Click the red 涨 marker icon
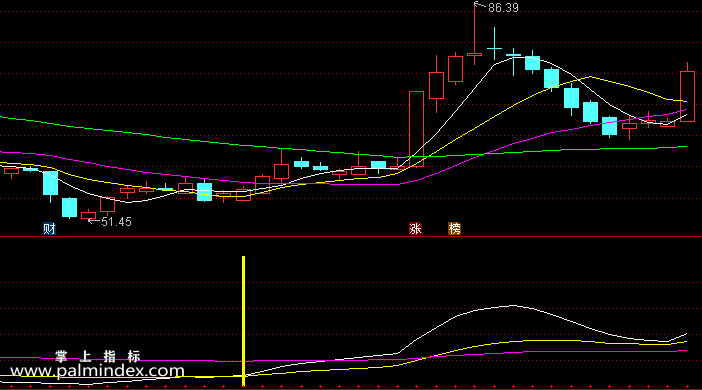 415,229
